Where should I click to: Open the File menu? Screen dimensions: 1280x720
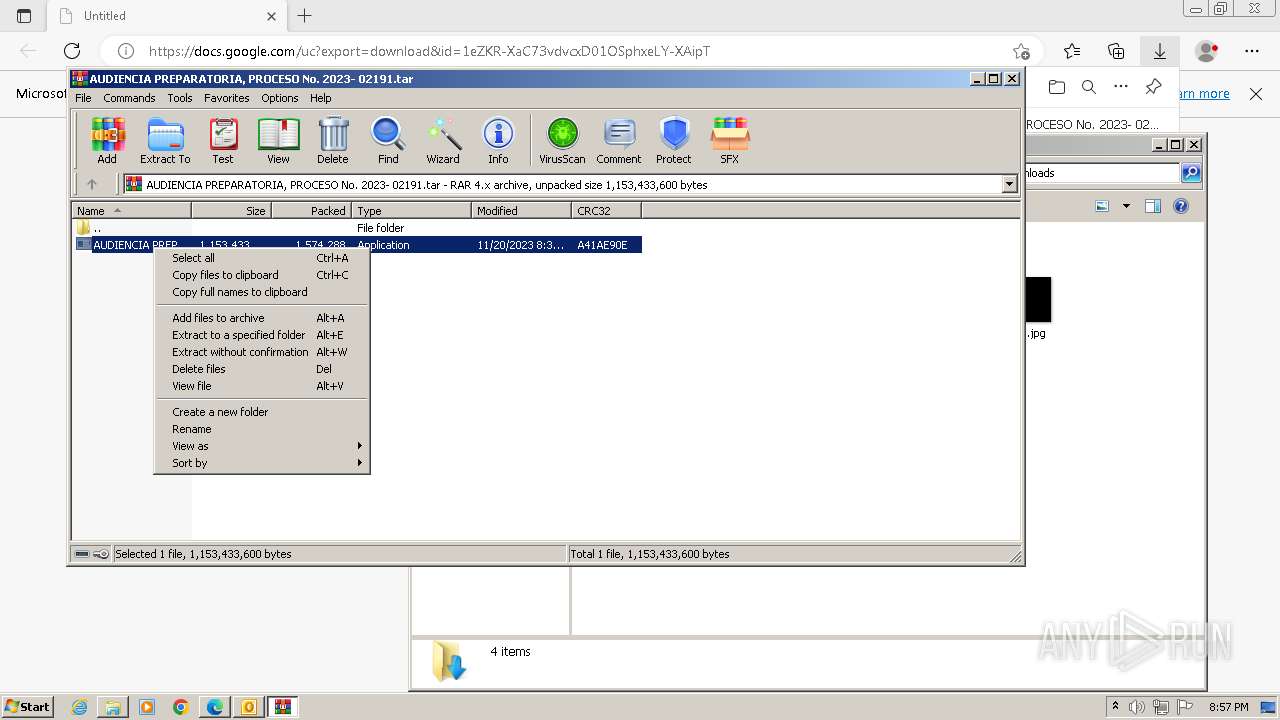click(x=83, y=98)
